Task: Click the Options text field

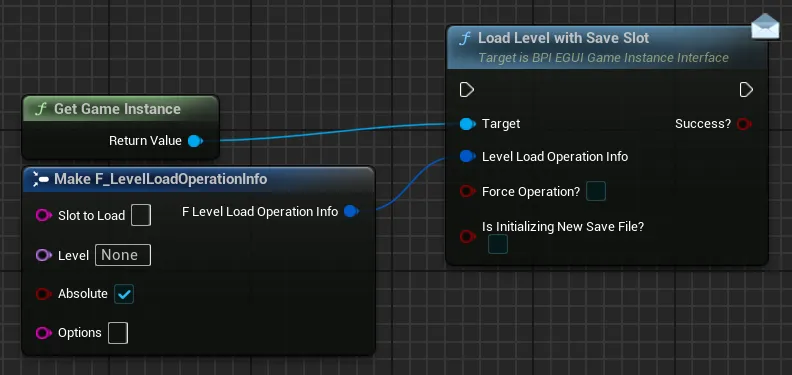Action: (118, 333)
